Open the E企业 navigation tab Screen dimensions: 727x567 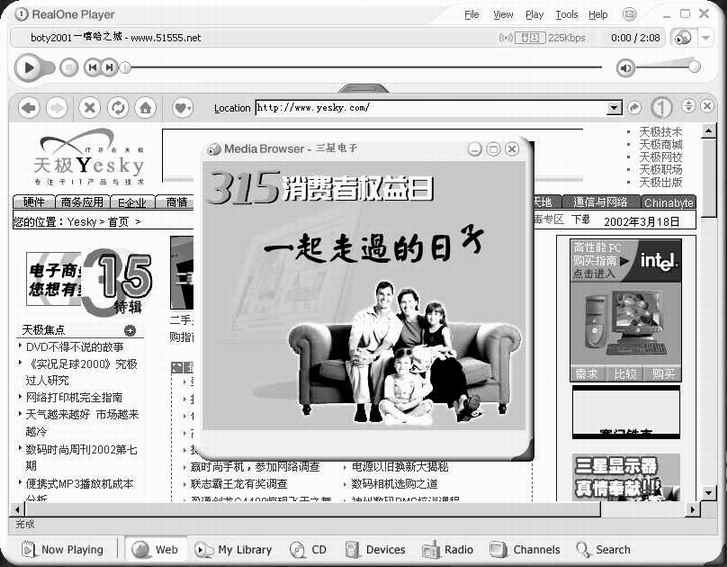132,202
